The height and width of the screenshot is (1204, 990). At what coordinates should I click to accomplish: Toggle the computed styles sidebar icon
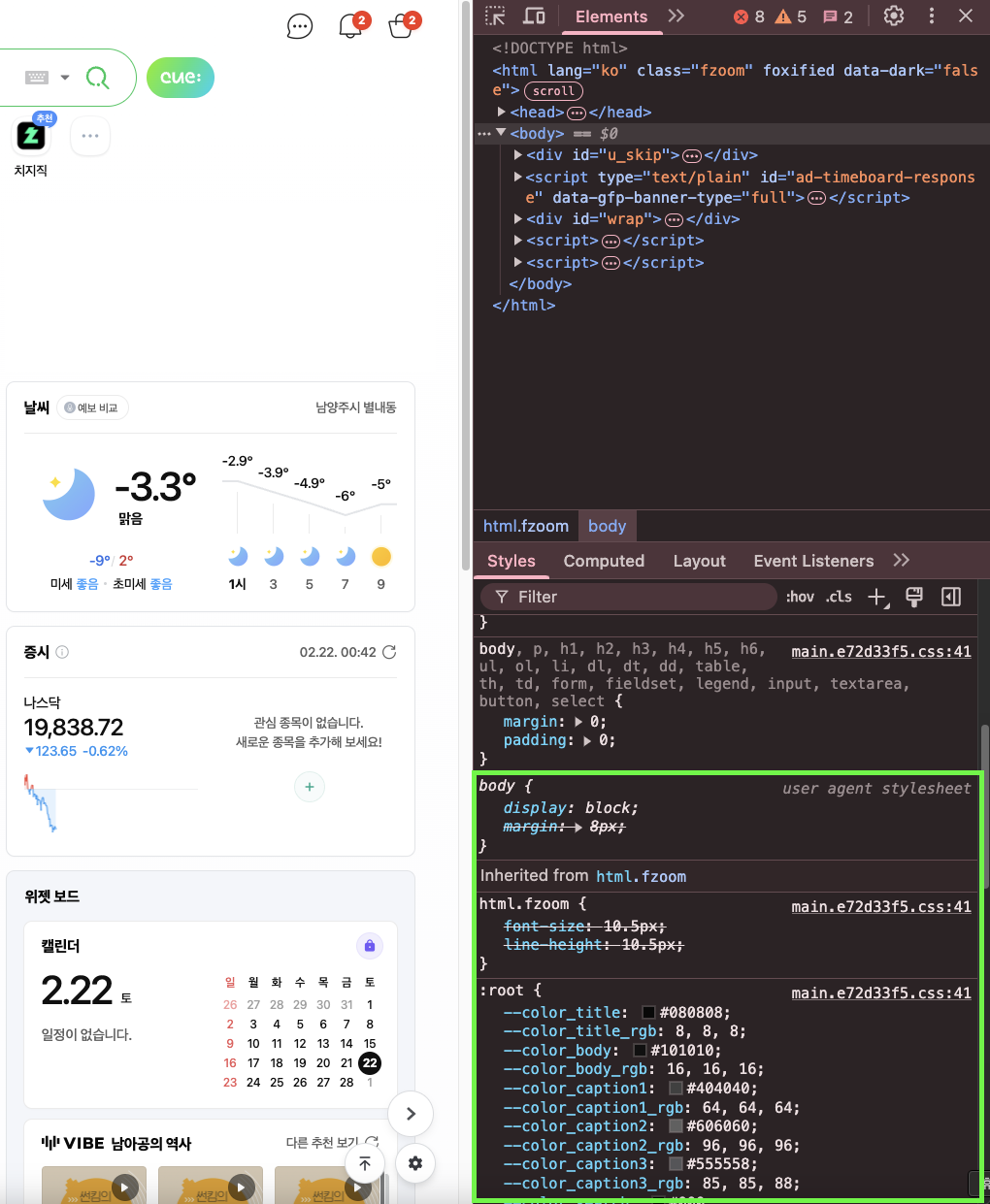pos(951,597)
